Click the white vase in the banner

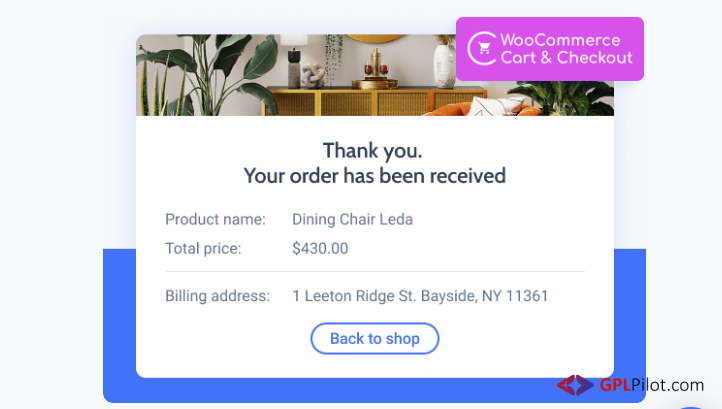pos(445,64)
